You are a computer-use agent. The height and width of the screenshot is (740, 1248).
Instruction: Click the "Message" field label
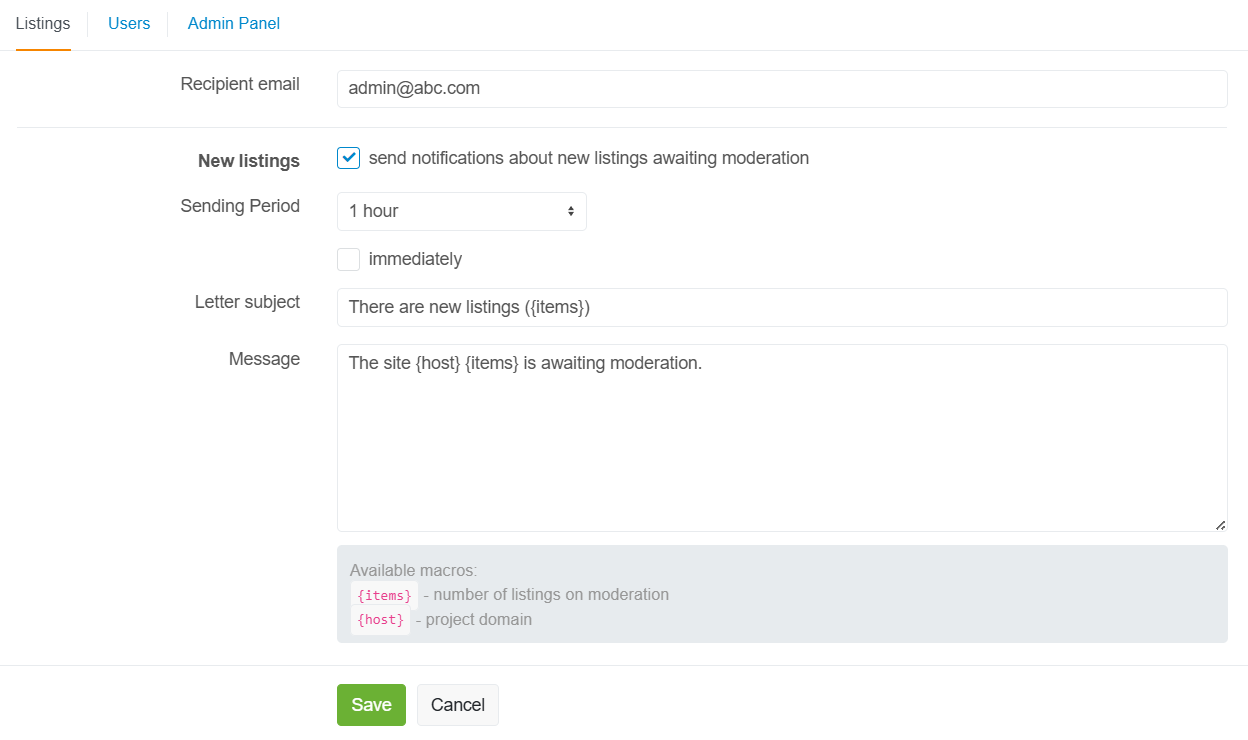pos(264,359)
